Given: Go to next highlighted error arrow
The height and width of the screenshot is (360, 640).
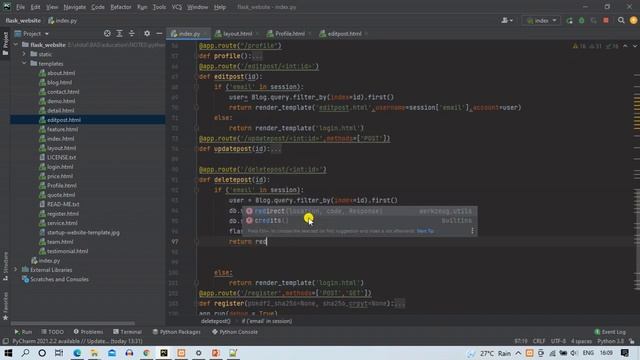Looking at the screenshot, I should (635, 46).
